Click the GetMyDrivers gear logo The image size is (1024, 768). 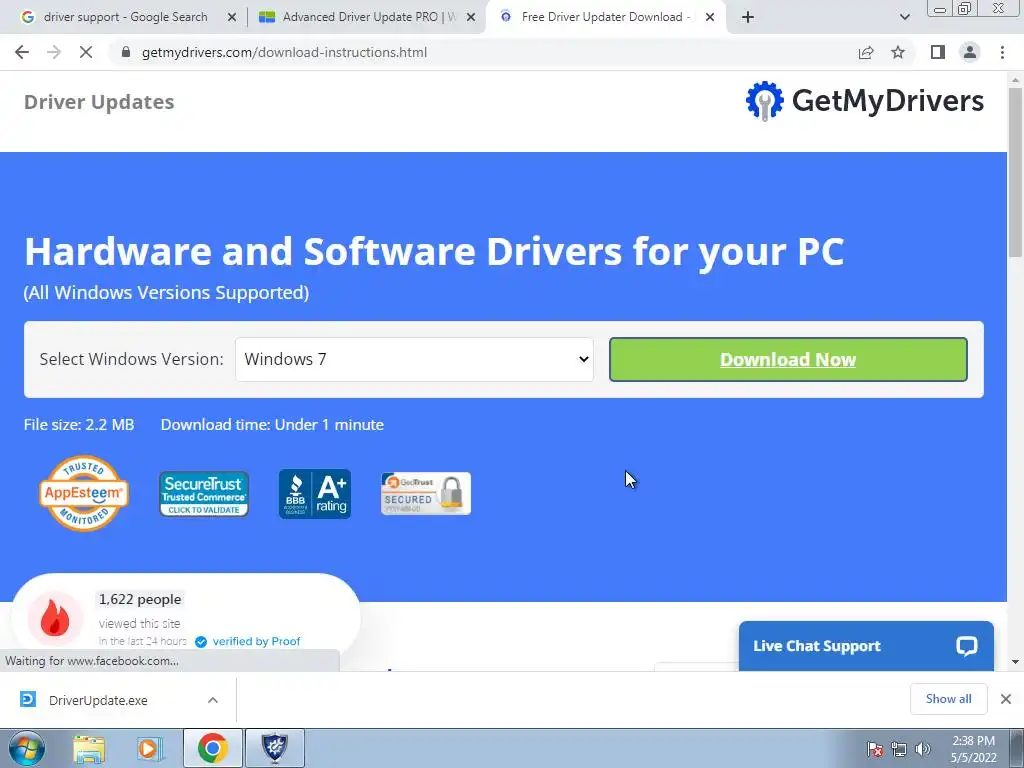[x=764, y=101]
